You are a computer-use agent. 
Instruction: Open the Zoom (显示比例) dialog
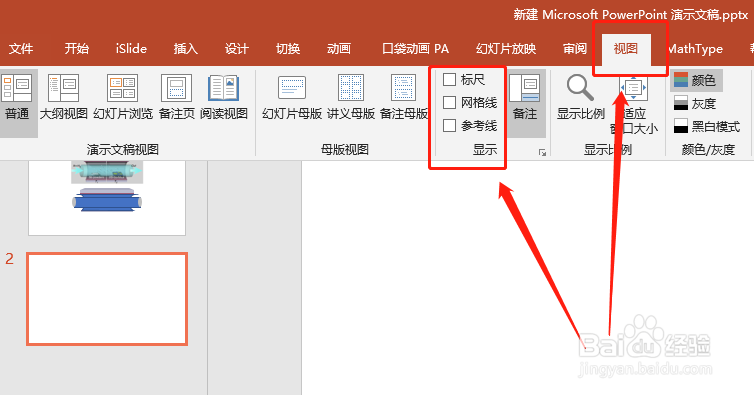pos(580,98)
